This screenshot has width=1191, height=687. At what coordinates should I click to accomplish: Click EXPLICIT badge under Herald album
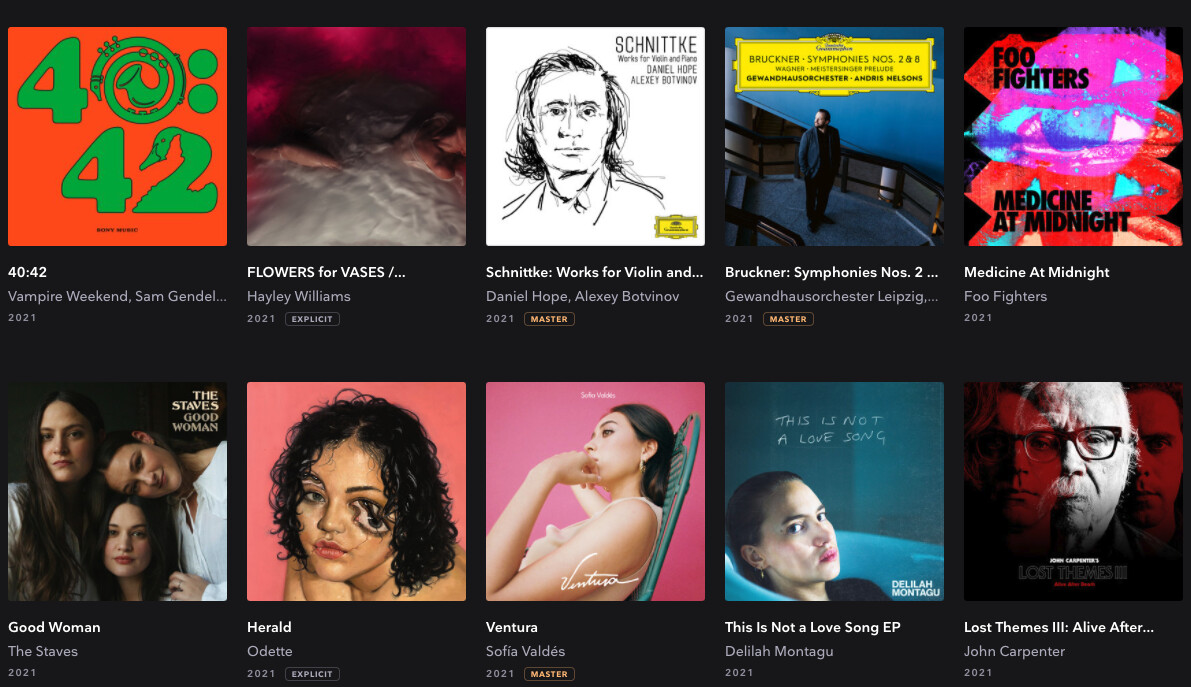point(312,674)
